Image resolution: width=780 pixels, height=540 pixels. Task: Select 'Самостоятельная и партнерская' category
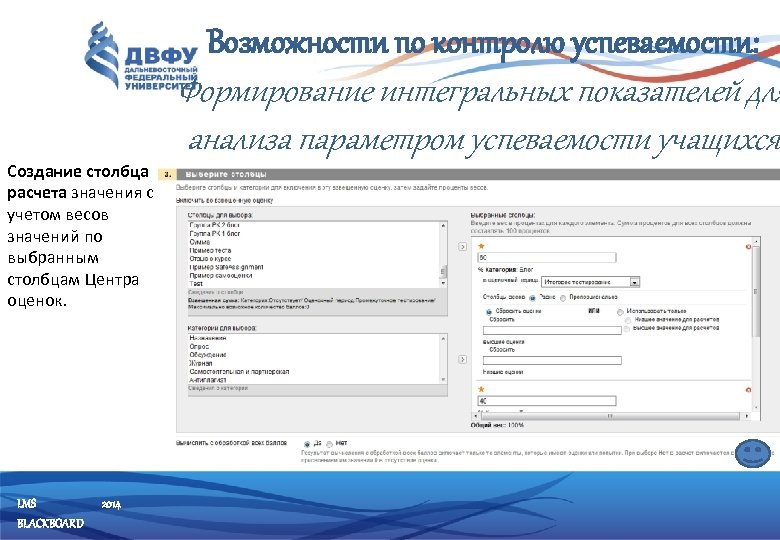pos(239,371)
